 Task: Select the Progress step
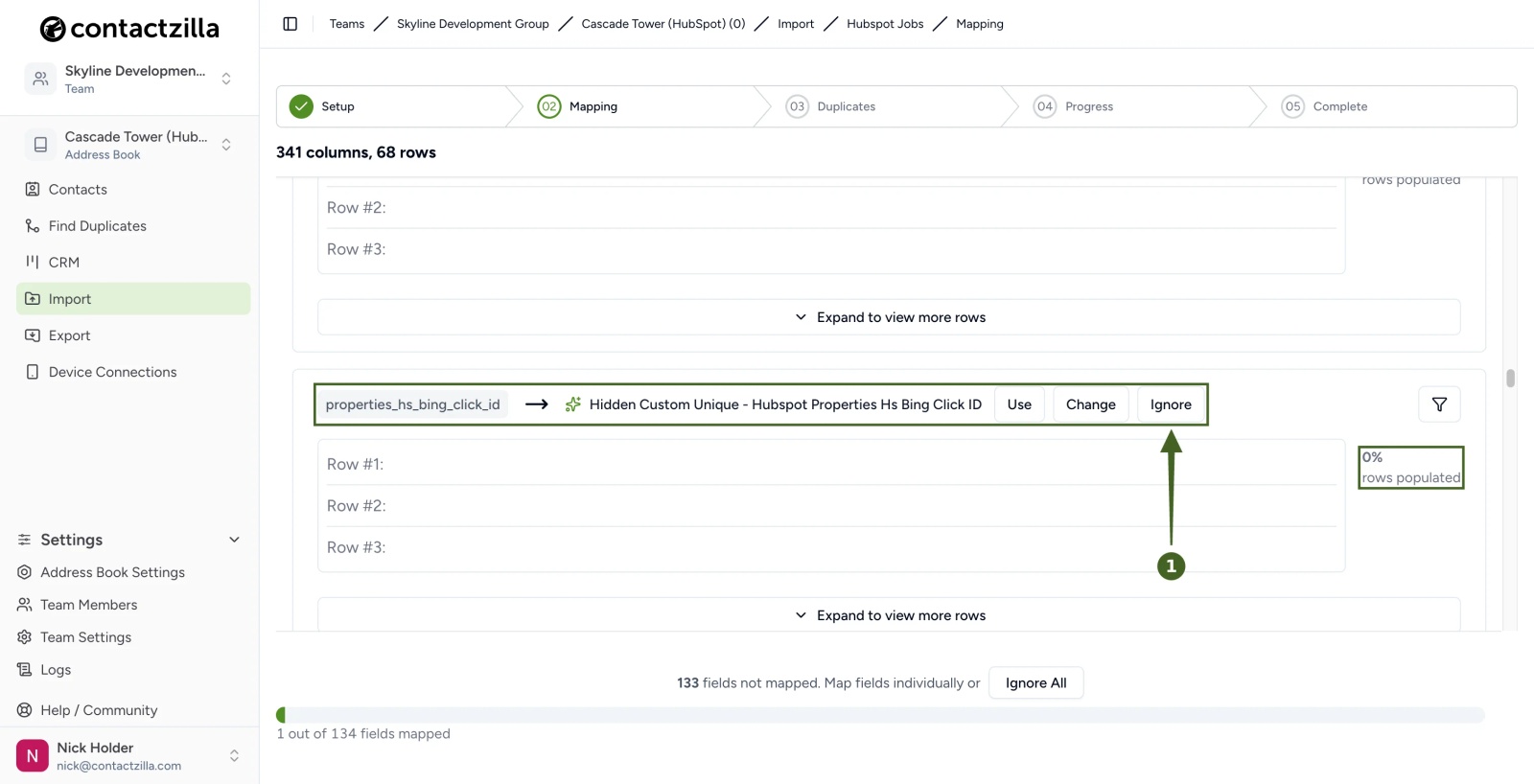pyautogui.click(x=1089, y=106)
